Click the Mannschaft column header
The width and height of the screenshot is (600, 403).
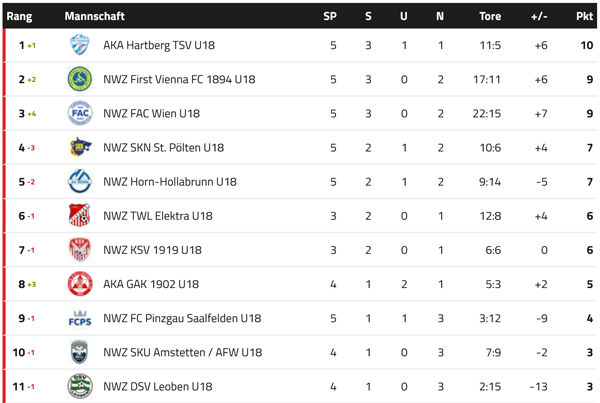[x=95, y=16]
